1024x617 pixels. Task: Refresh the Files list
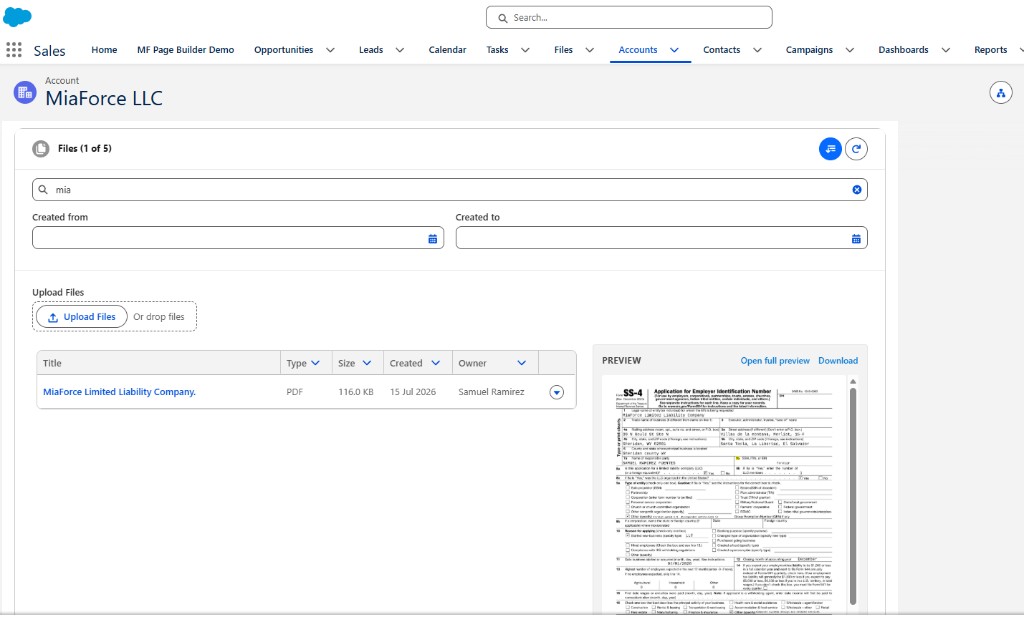coord(856,149)
